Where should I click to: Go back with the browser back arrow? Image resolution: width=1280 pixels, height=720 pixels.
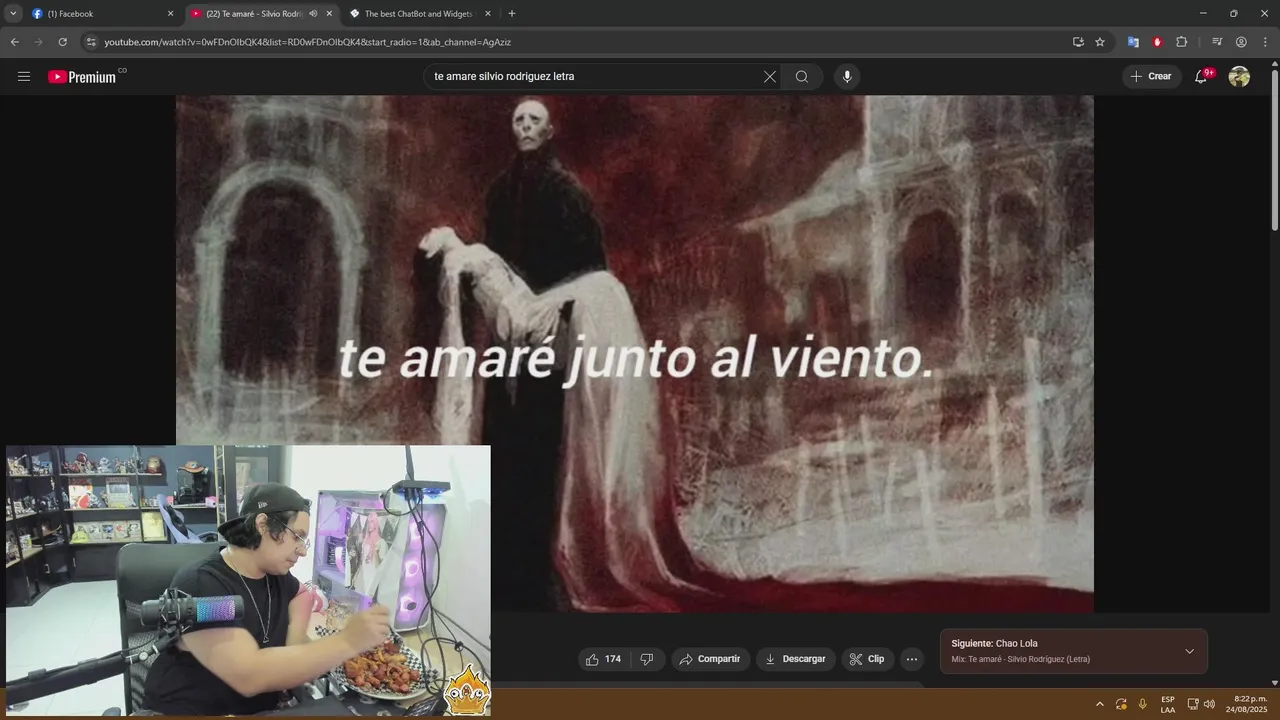(x=14, y=42)
